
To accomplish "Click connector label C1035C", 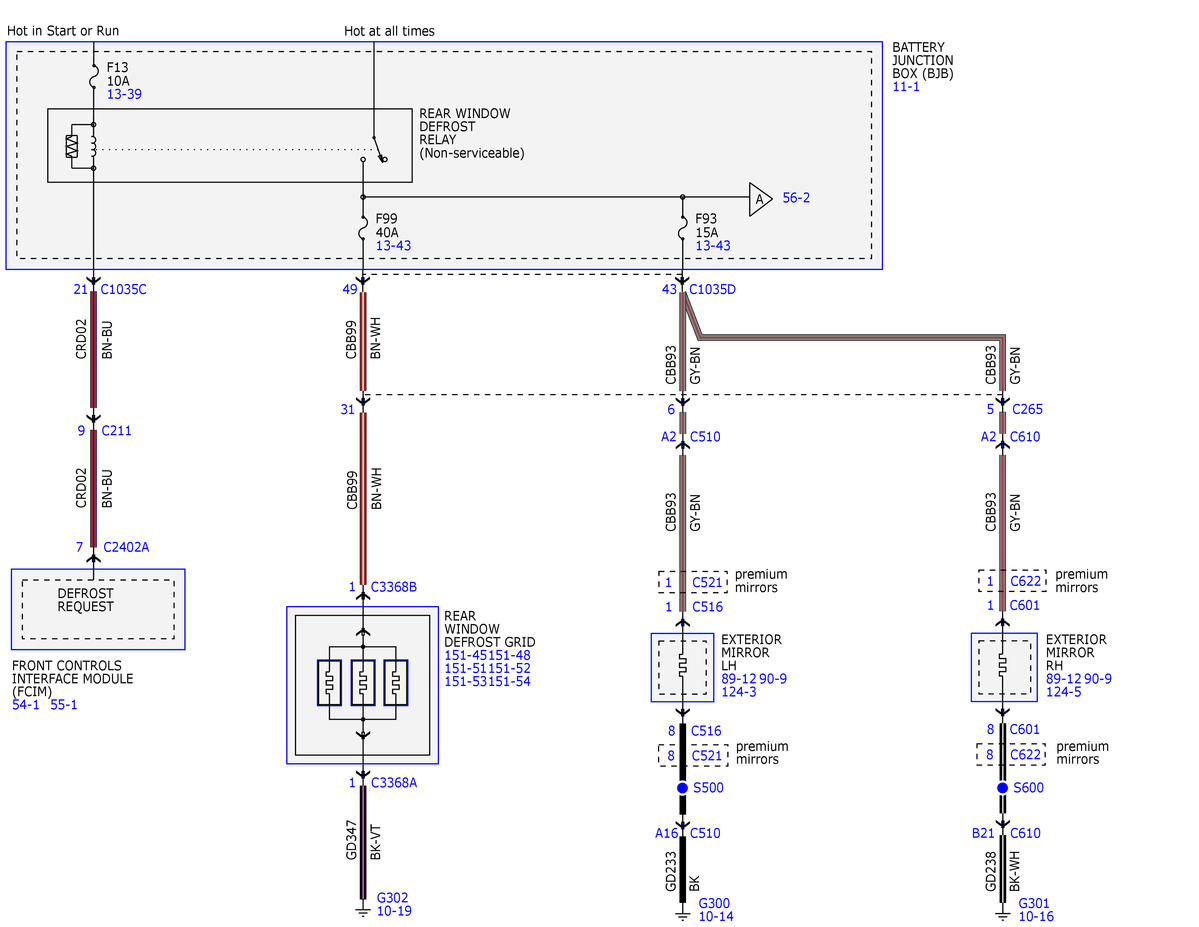I will (123, 289).
